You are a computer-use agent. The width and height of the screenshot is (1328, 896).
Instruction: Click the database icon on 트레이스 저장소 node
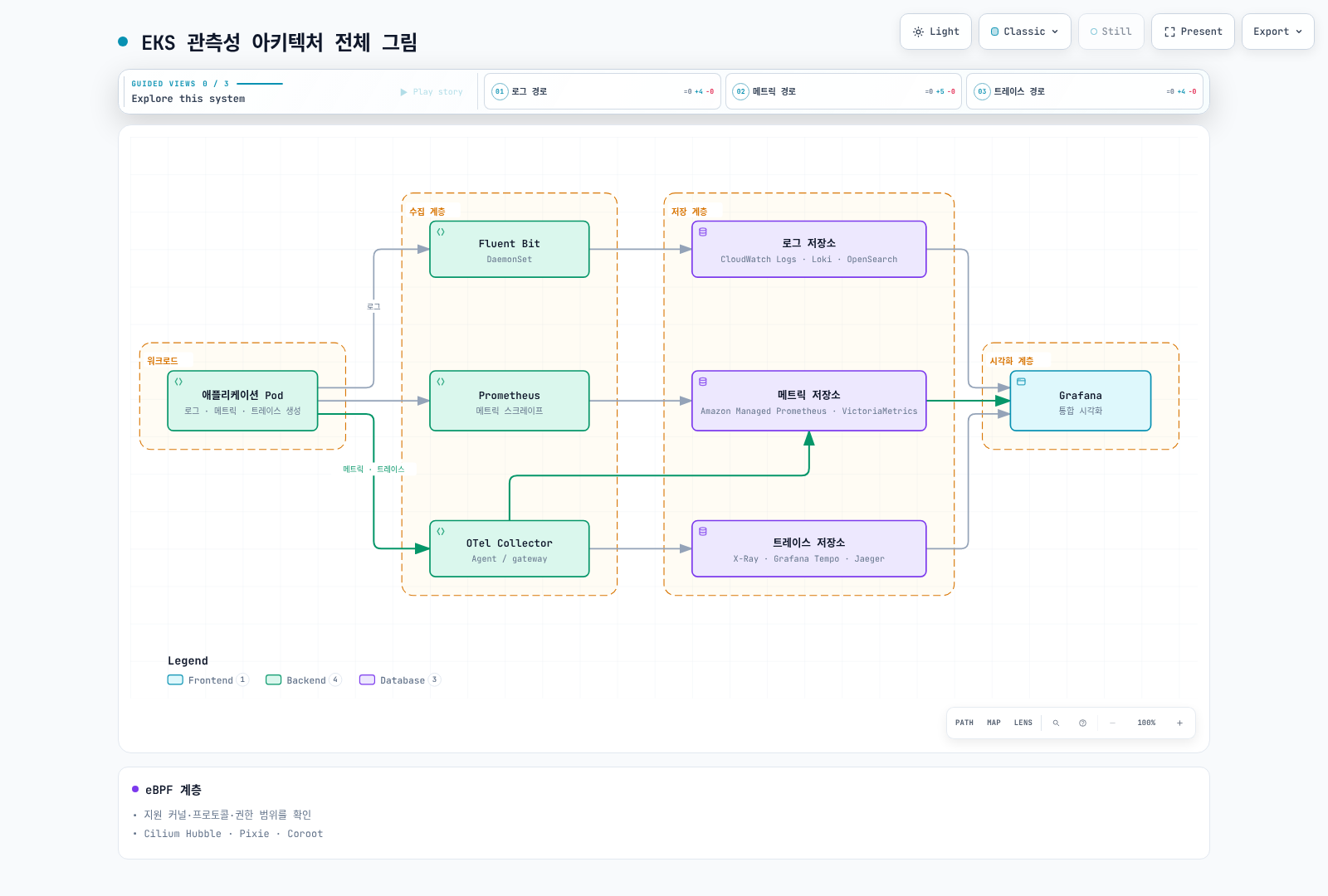tap(703, 531)
